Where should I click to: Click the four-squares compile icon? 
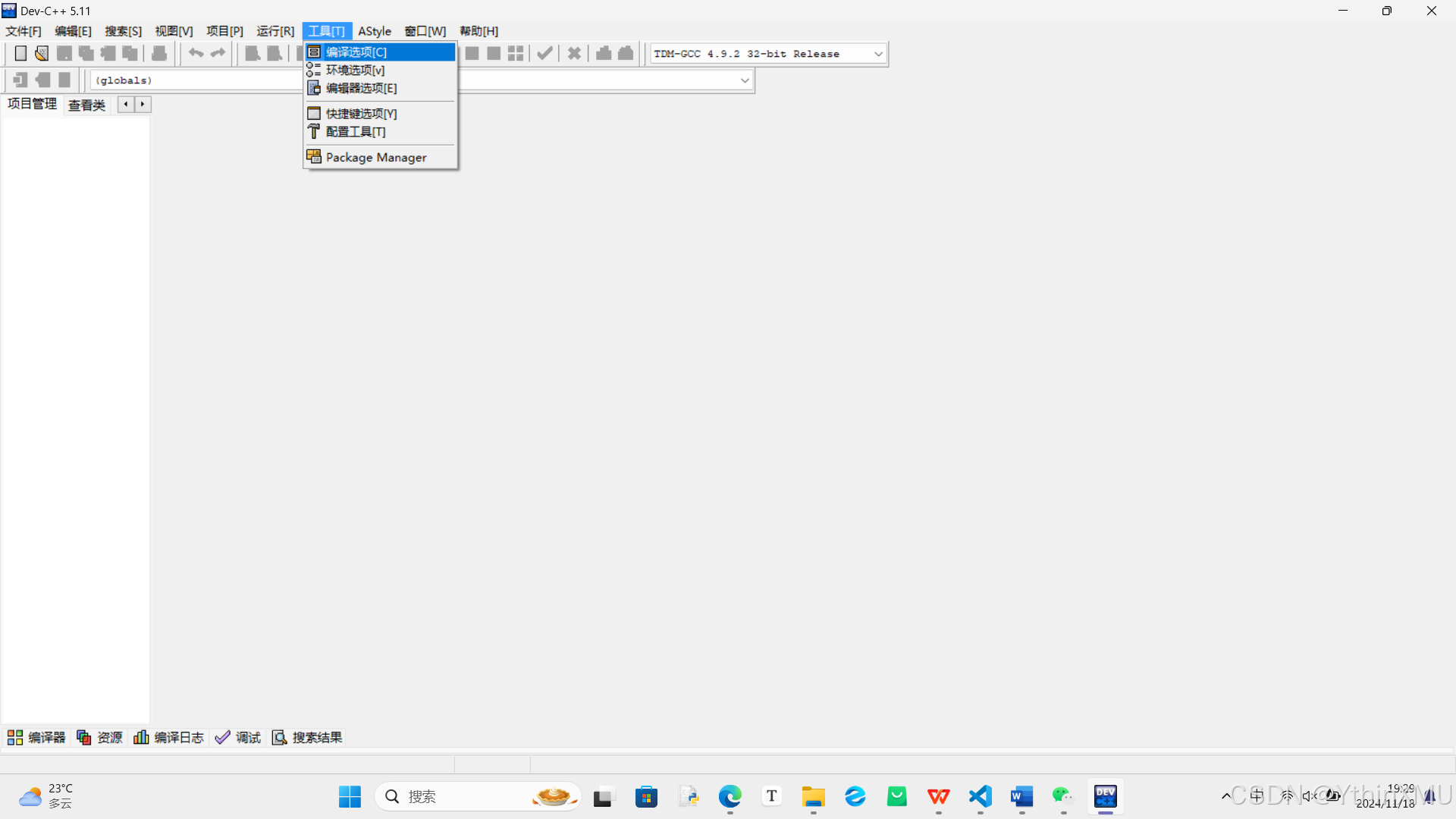pos(516,53)
